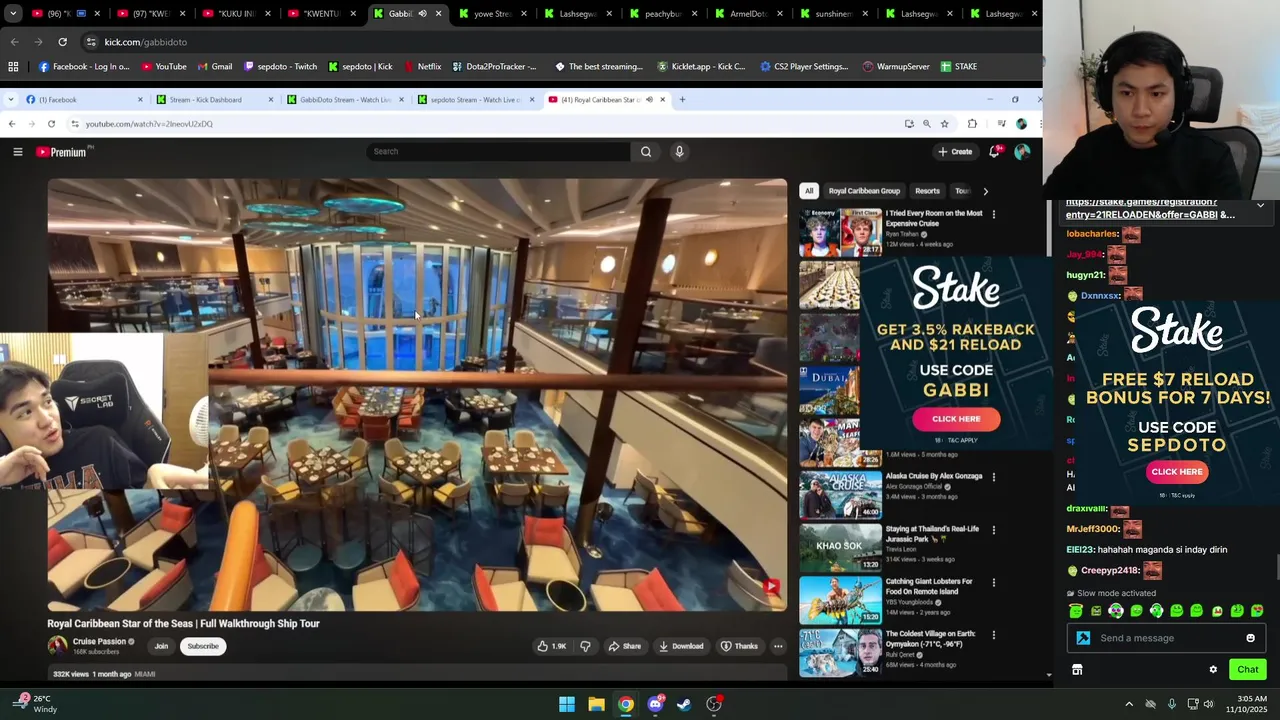Open File Explorer from taskbar
This screenshot has width=1280, height=720.
coord(596,704)
